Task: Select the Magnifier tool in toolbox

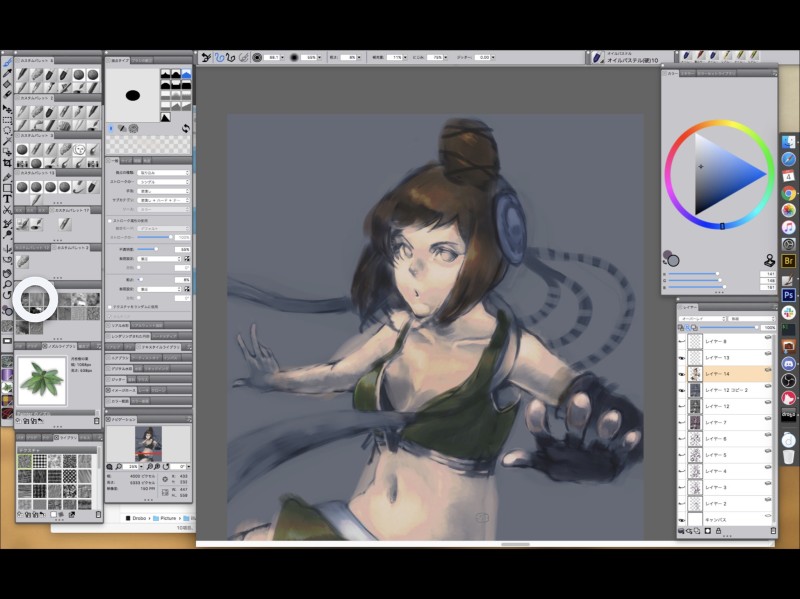Action: (x=7, y=284)
